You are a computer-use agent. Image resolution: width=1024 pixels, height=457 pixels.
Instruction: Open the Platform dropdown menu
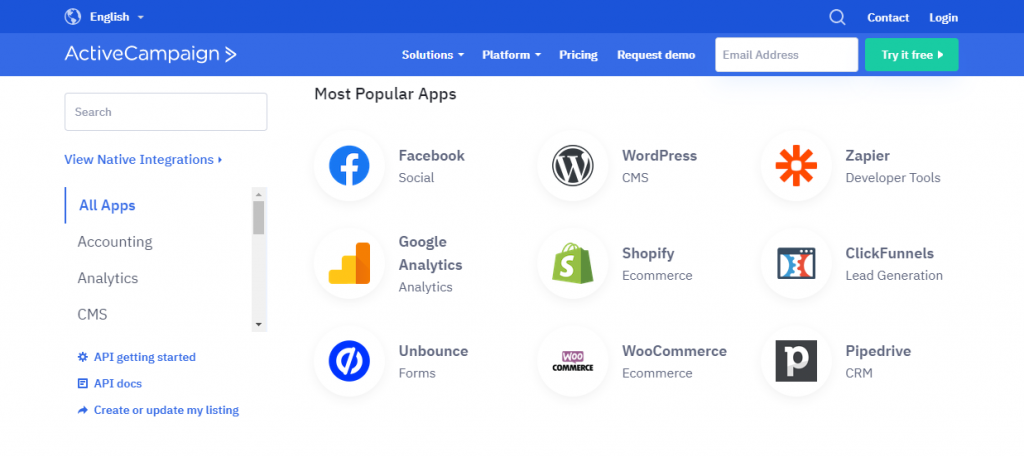click(x=511, y=55)
